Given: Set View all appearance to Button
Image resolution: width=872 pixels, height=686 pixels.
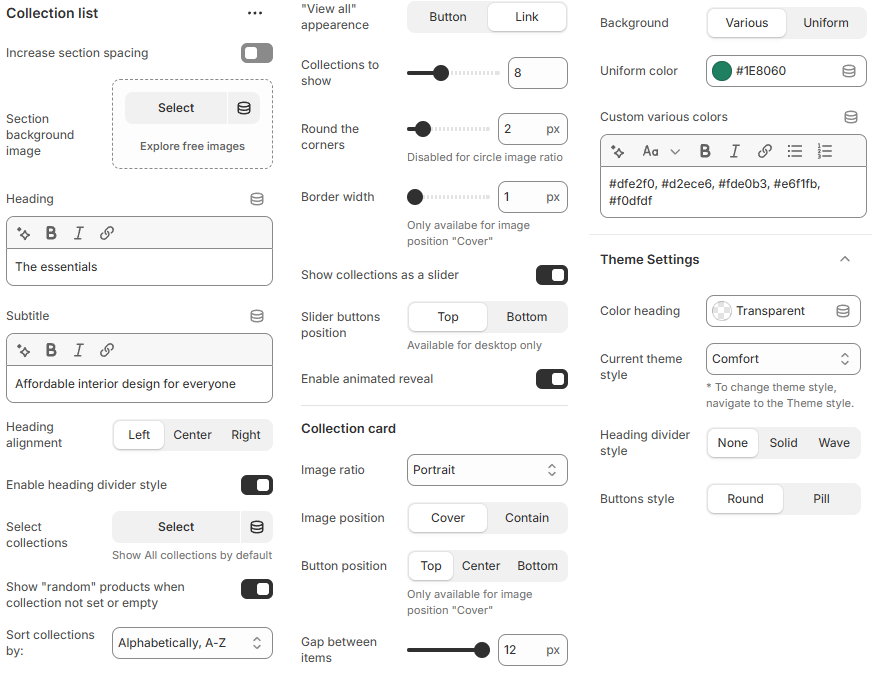Looking at the screenshot, I should (448, 17).
